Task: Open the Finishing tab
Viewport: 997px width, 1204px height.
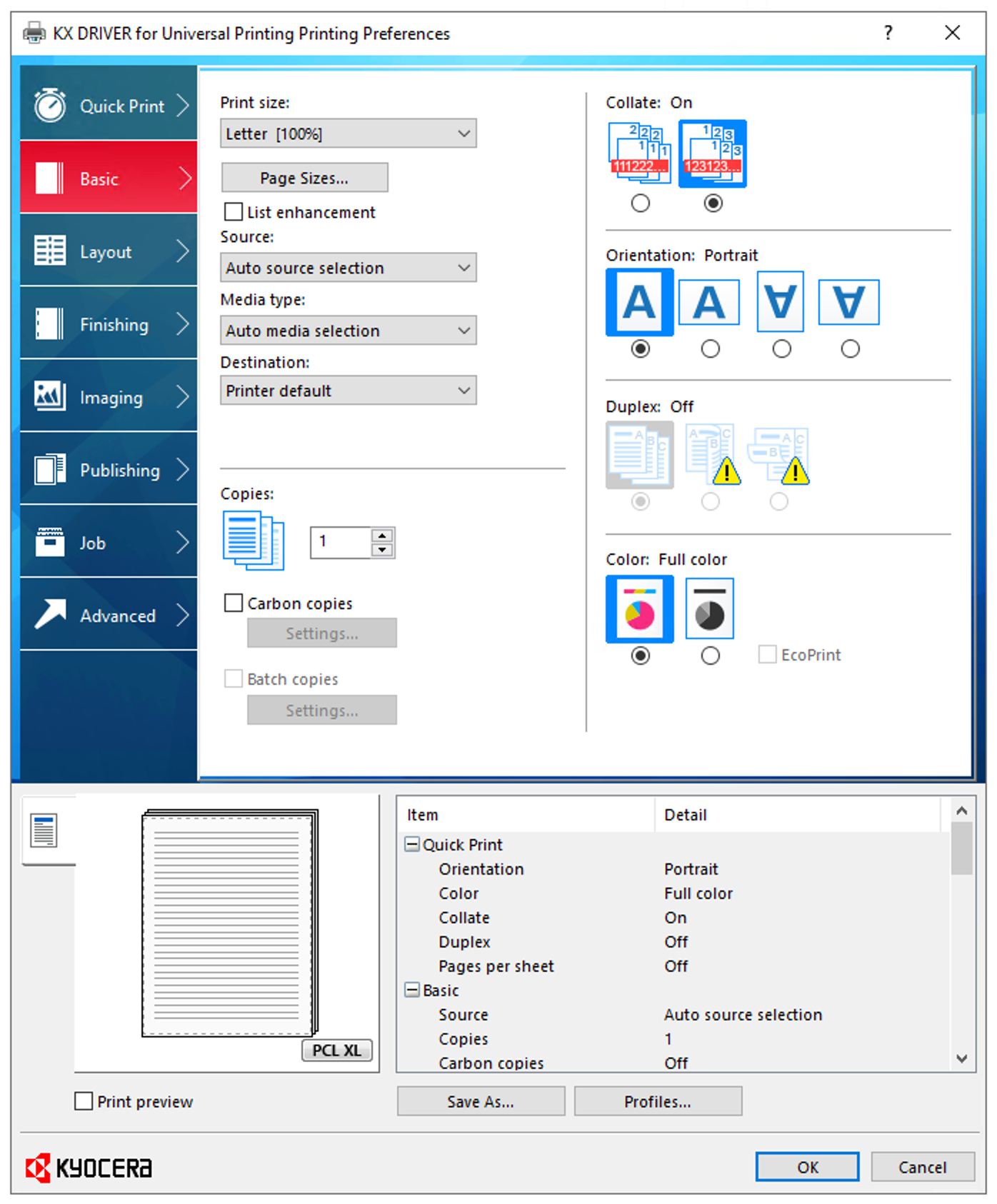Action: point(109,324)
